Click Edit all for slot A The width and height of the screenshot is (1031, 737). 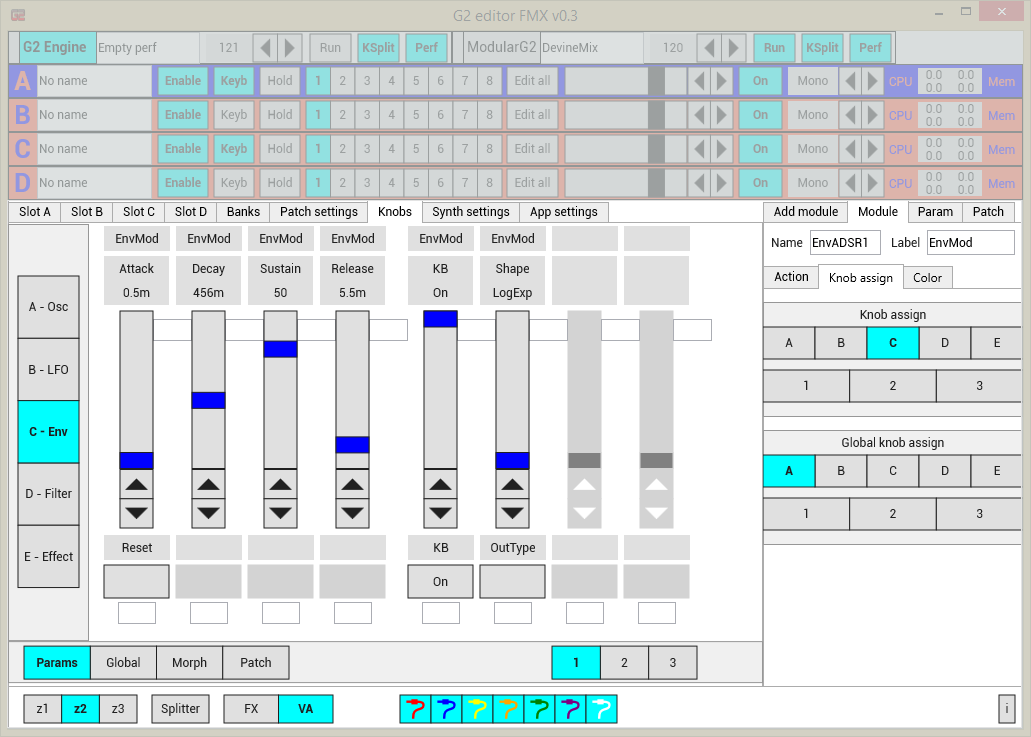(532, 81)
